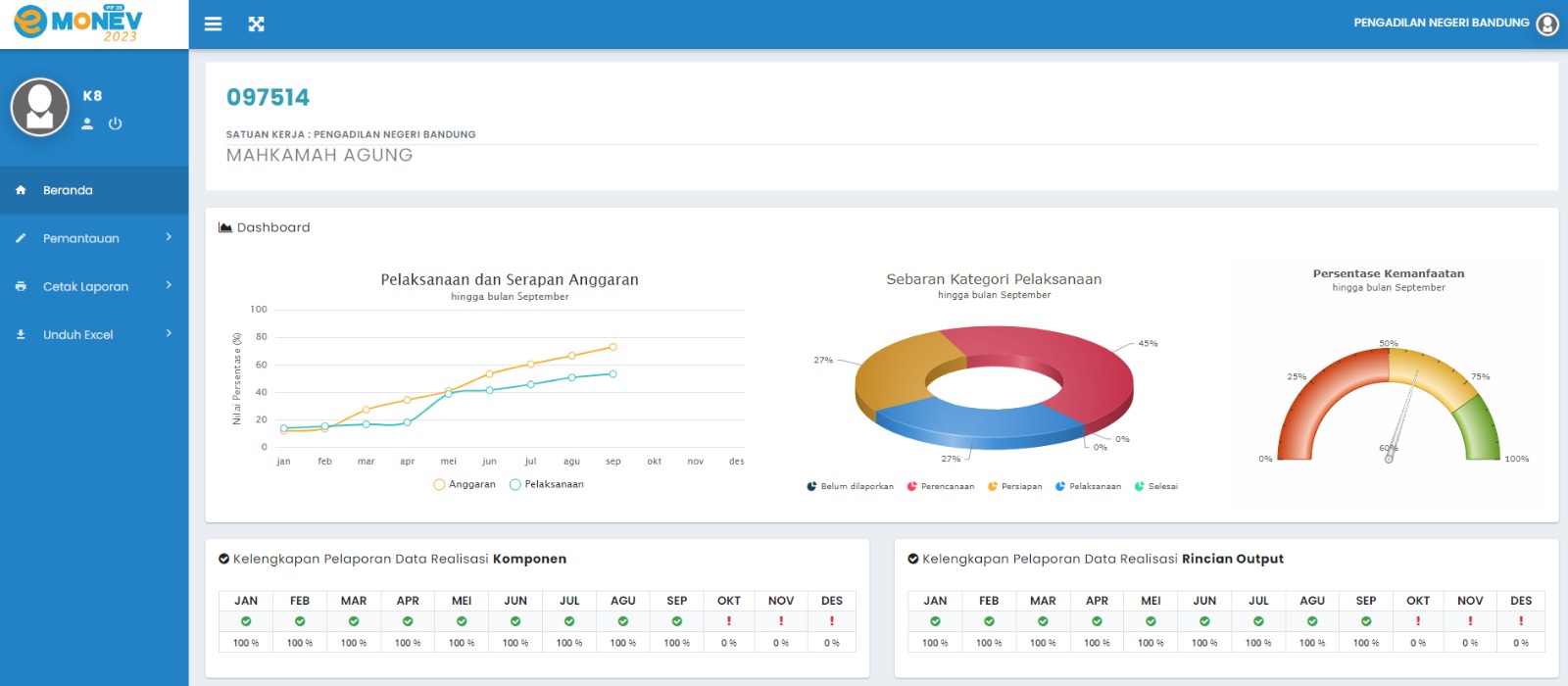Click the e-Monev 2023 logo
The width and height of the screenshot is (1568, 686).
[x=80, y=24]
